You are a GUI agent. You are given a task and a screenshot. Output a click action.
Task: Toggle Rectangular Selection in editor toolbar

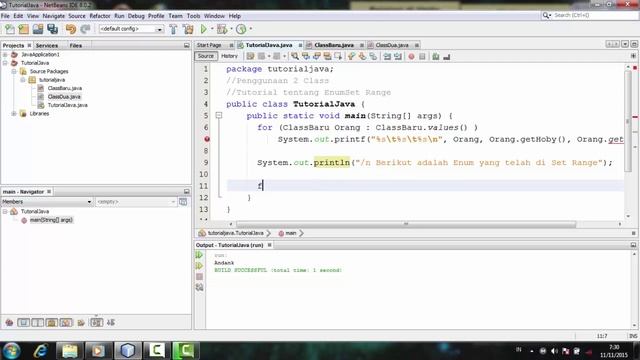tap(338, 56)
